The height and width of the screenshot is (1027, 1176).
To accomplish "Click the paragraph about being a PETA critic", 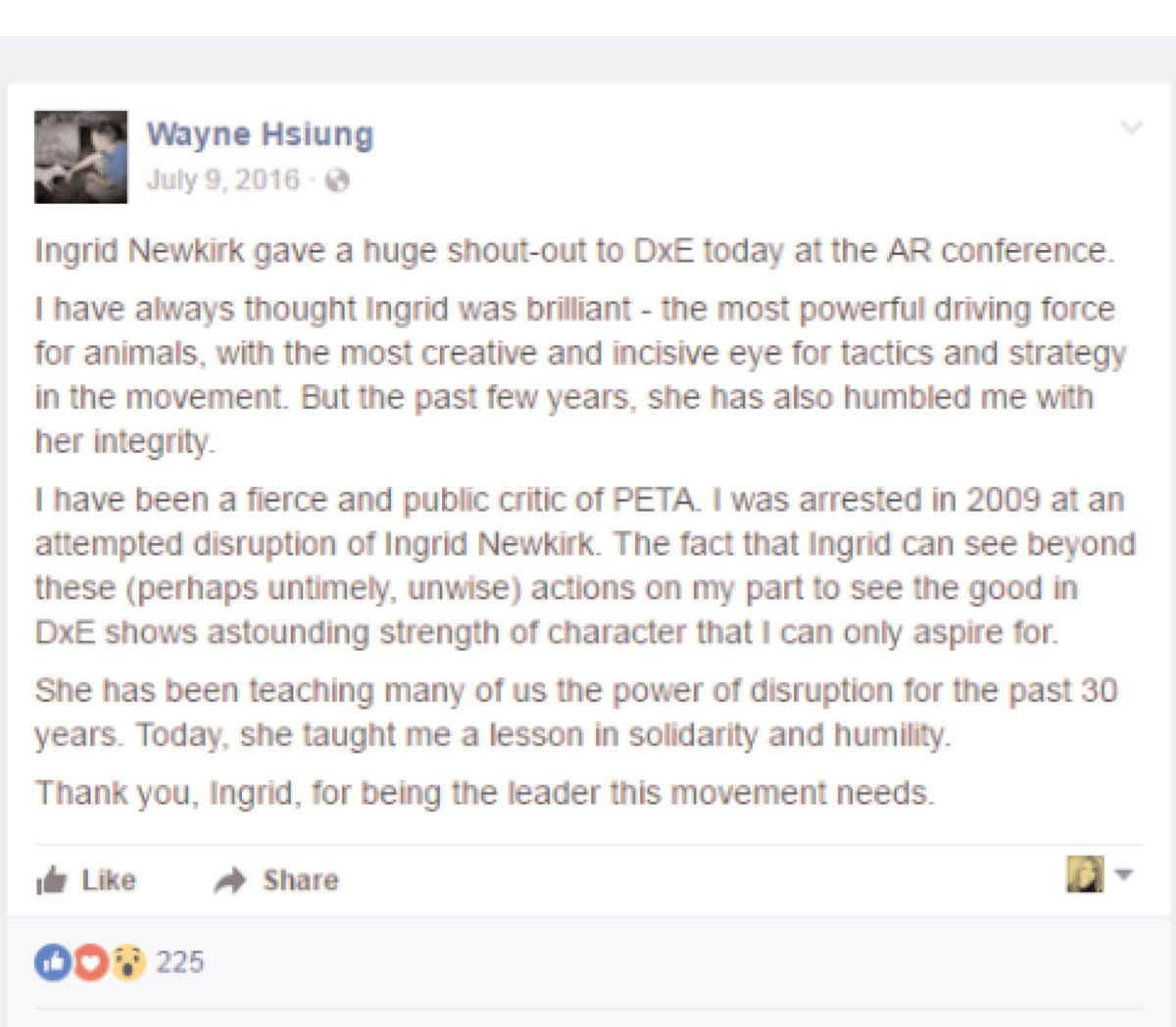I will pos(584,565).
